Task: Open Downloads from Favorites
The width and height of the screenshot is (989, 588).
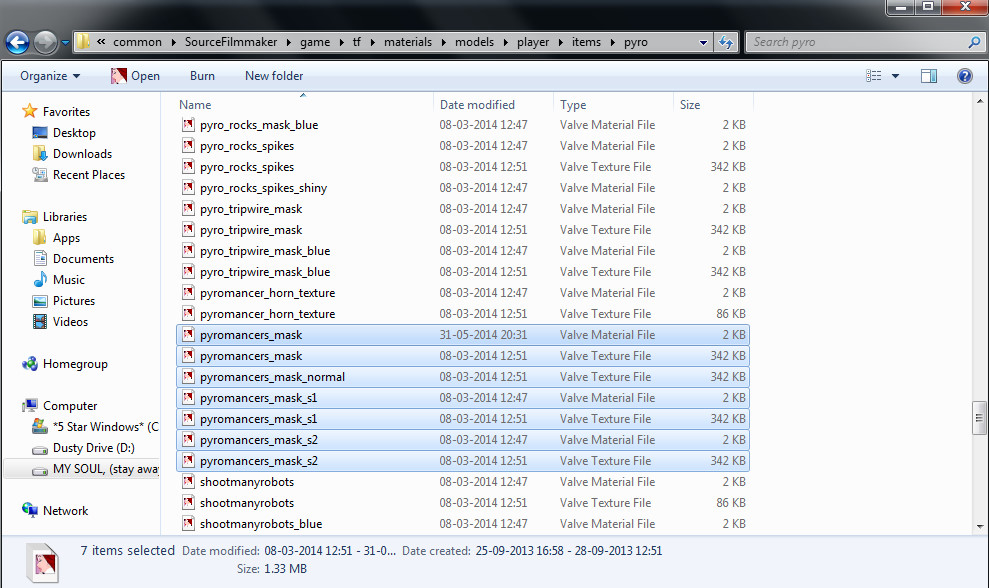Action: pos(82,154)
